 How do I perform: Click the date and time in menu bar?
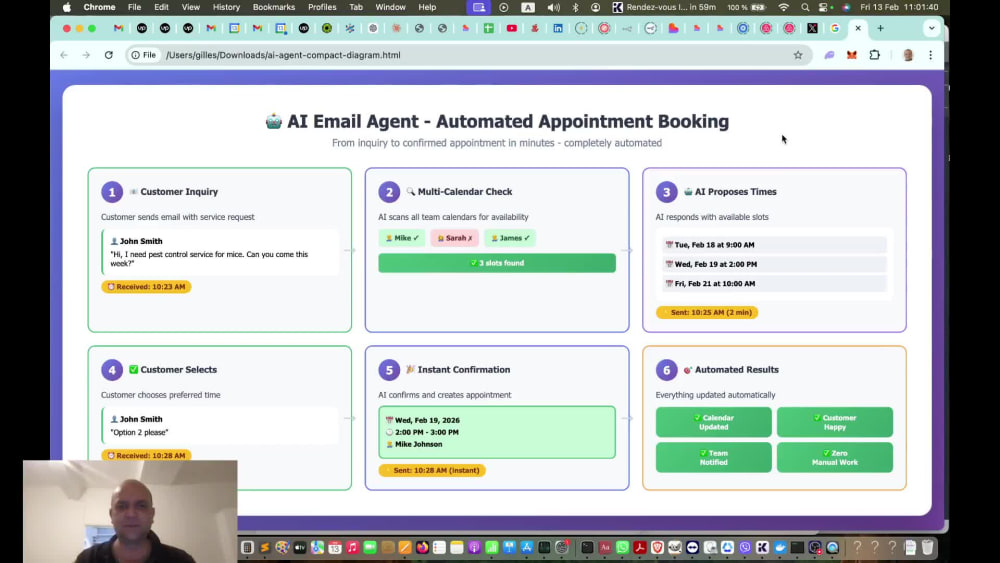(899, 7)
